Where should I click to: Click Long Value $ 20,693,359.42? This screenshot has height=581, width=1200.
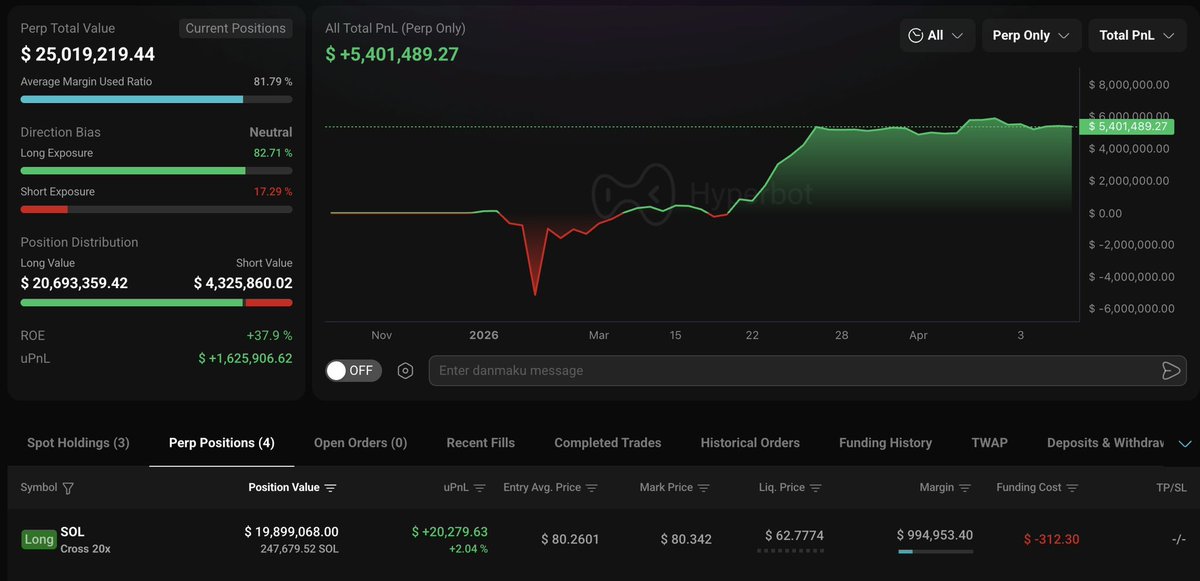pos(74,283)
